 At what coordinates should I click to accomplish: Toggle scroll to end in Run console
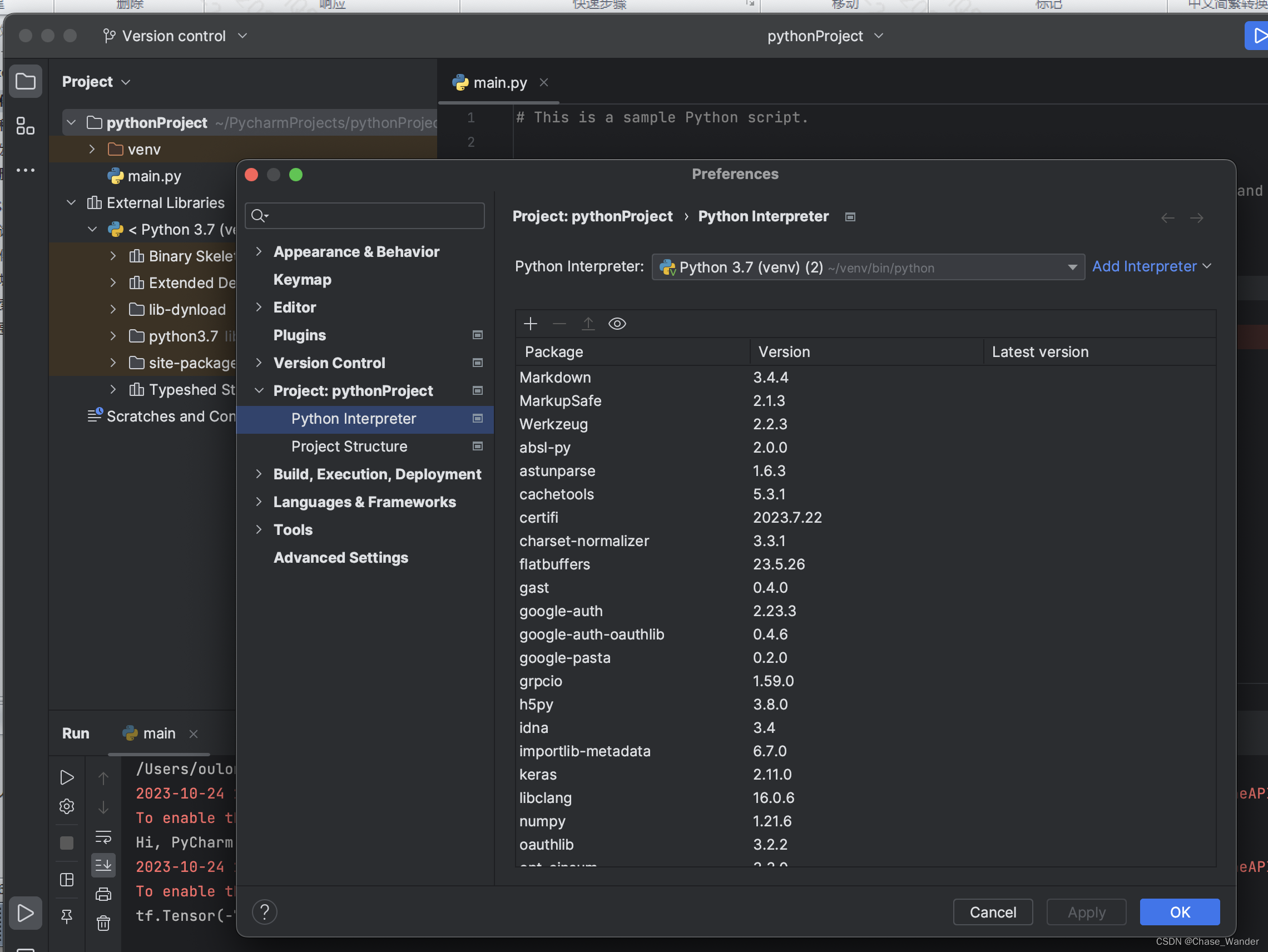[x=103, y=865]
